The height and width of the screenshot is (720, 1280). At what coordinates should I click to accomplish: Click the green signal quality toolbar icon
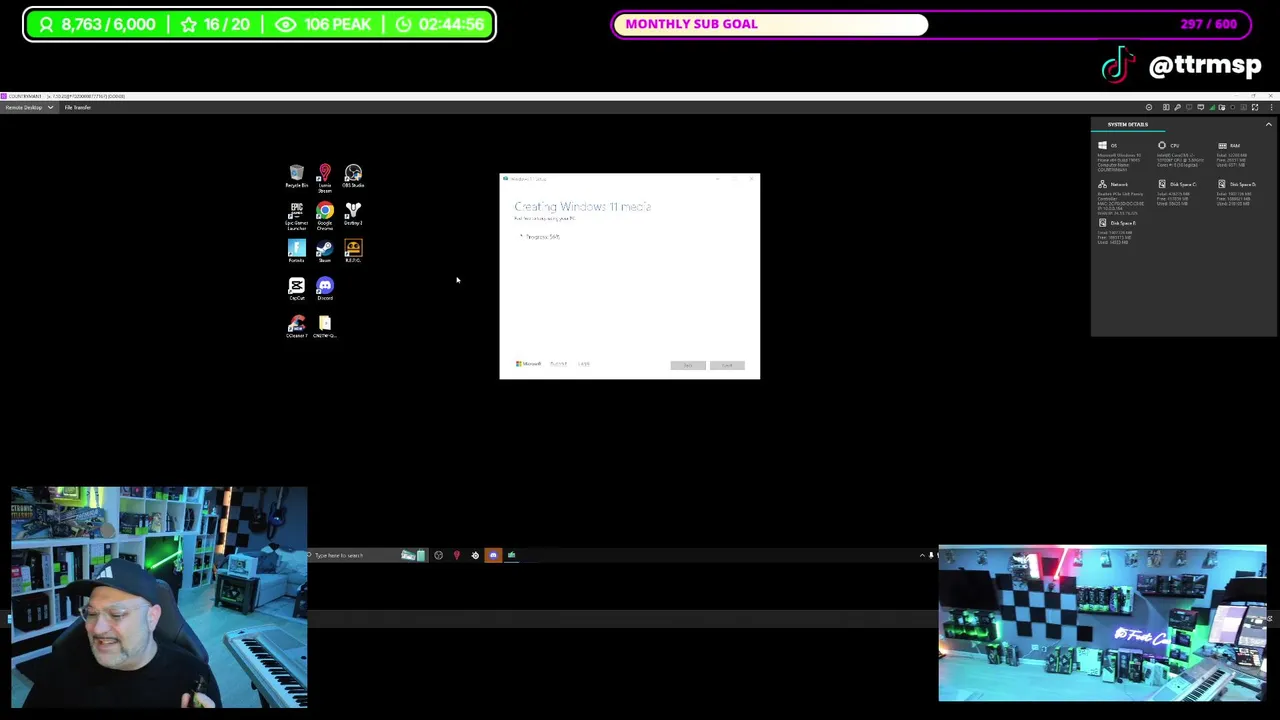point(1212,107)
